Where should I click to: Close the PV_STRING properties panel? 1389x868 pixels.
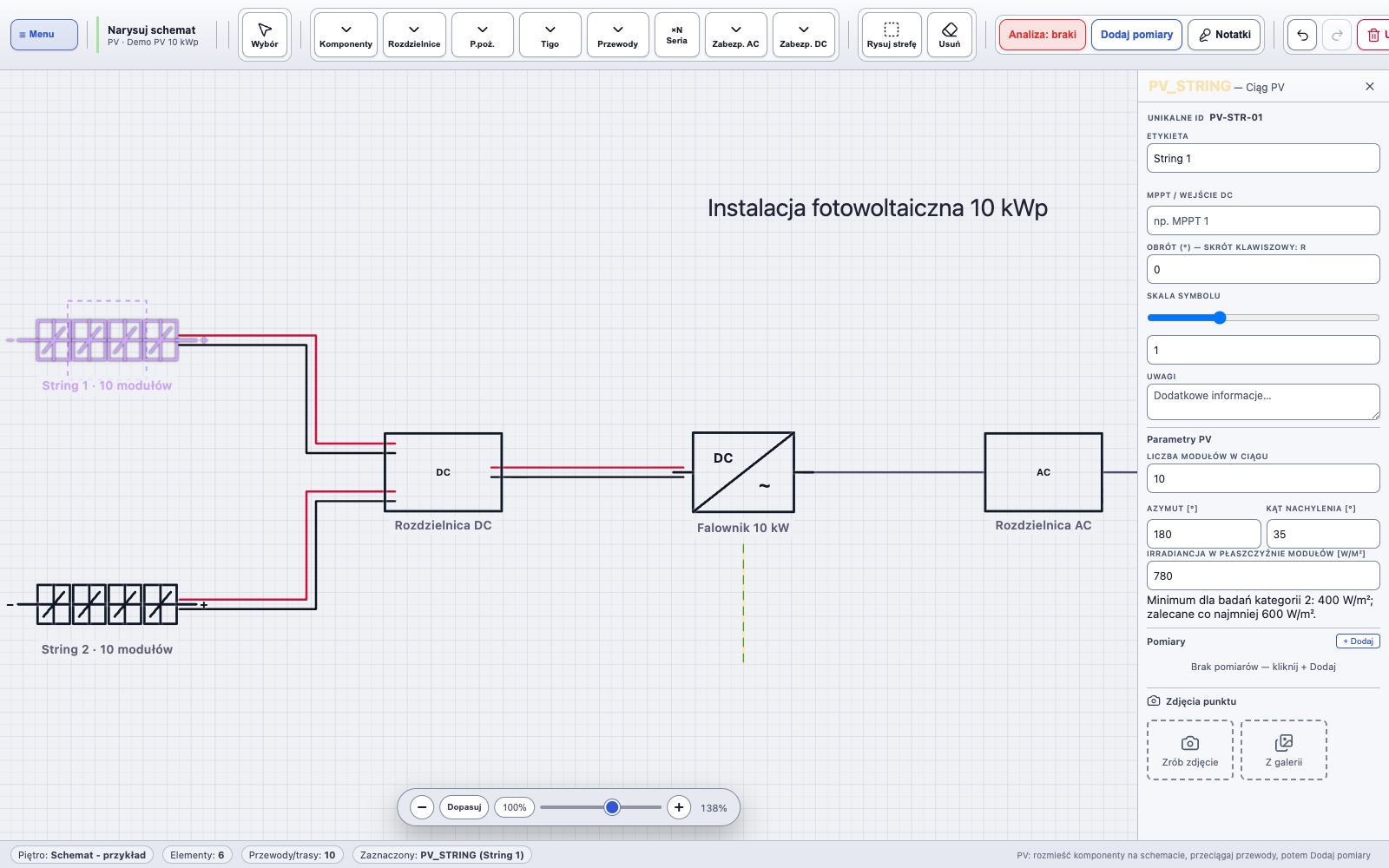coord(1370,86)
